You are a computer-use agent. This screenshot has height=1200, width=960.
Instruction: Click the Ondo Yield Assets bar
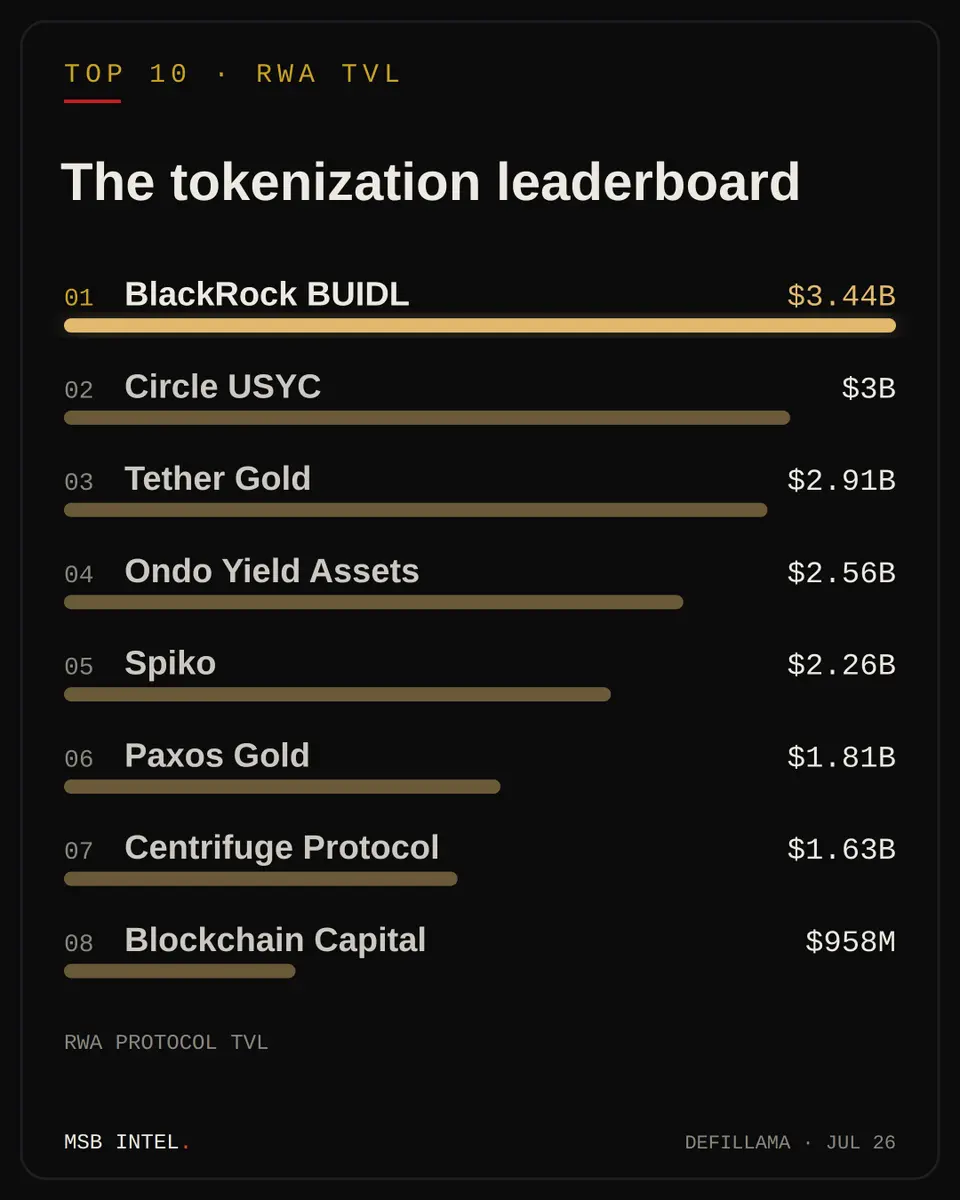tap(374, 602)
